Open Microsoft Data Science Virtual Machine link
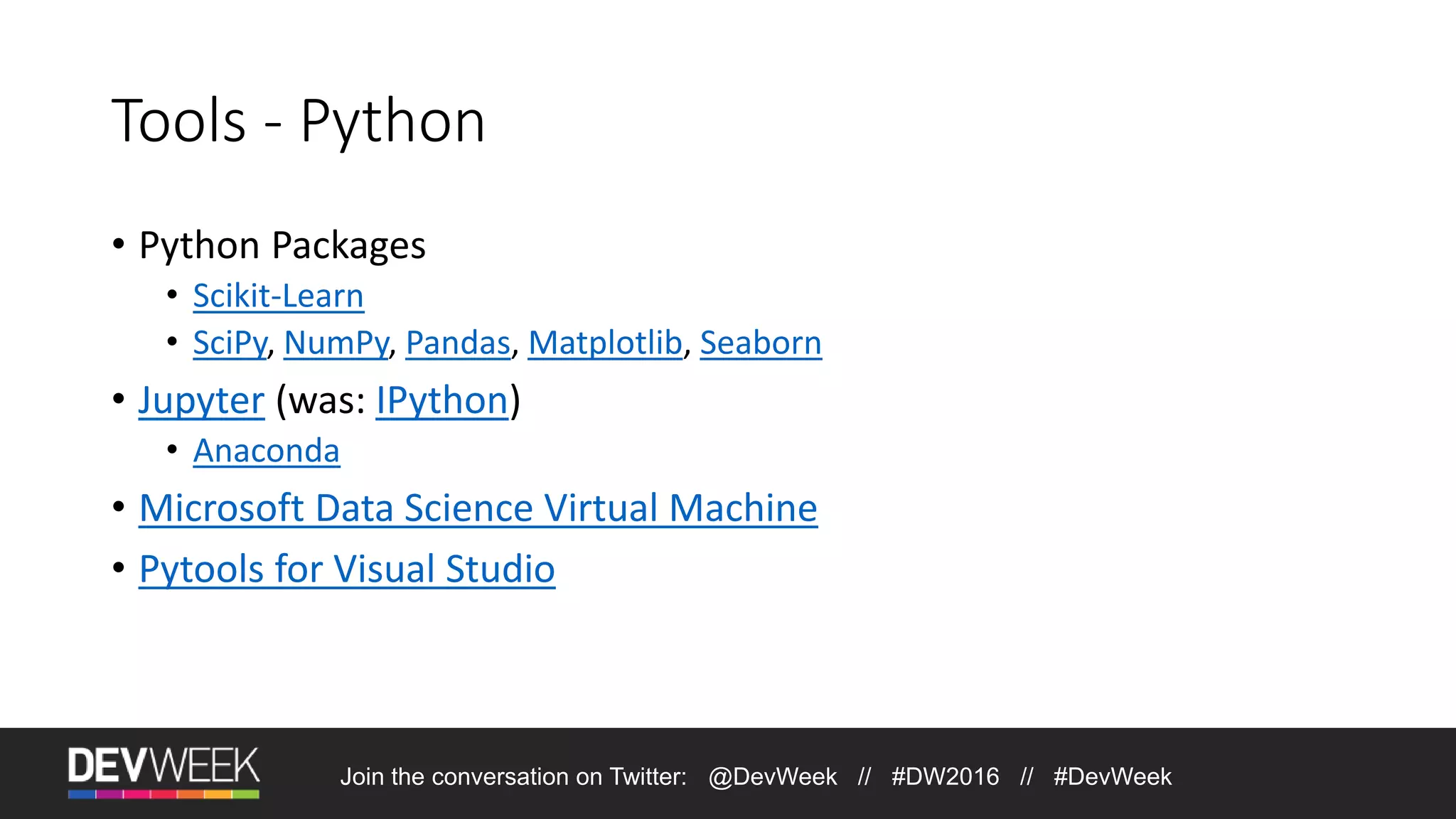1456x819 pixels. 478,508
